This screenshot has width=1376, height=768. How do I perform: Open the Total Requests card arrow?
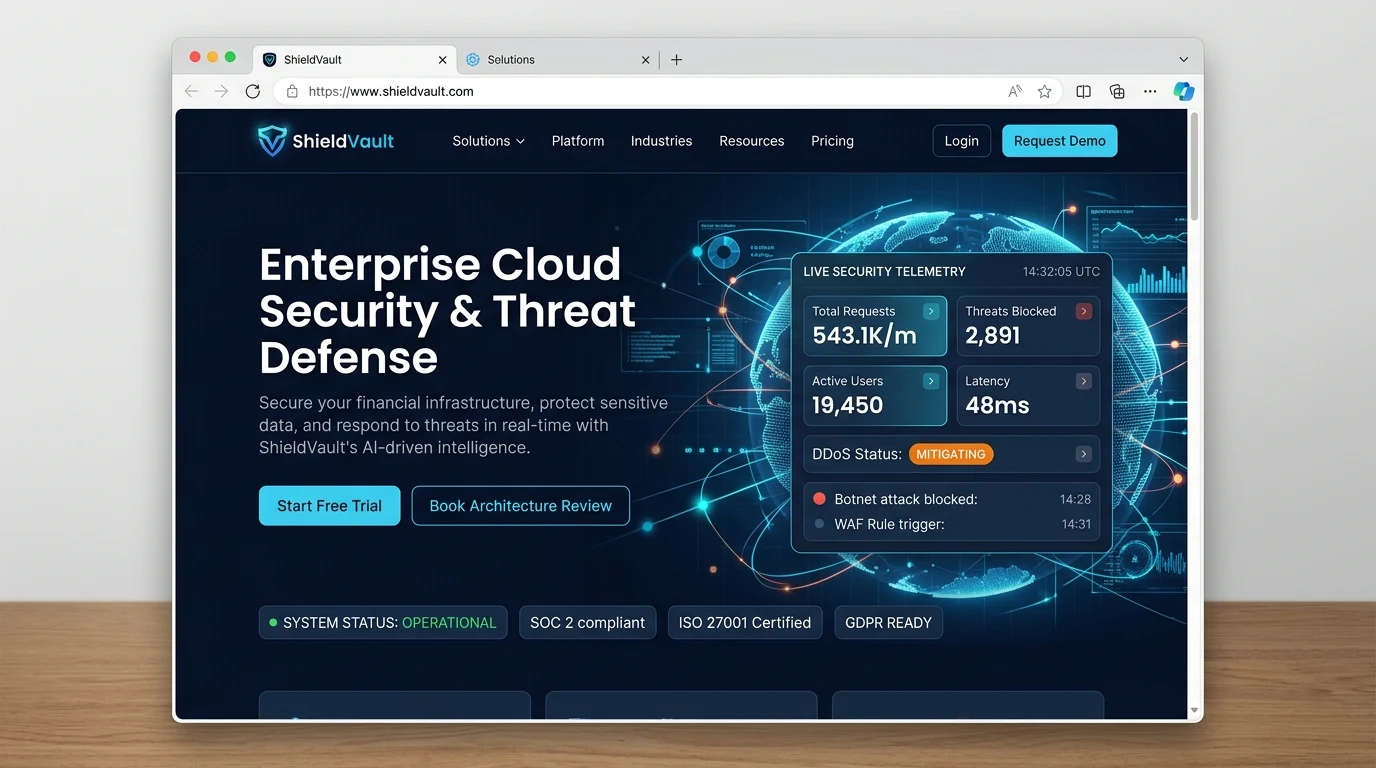point(931,311)
